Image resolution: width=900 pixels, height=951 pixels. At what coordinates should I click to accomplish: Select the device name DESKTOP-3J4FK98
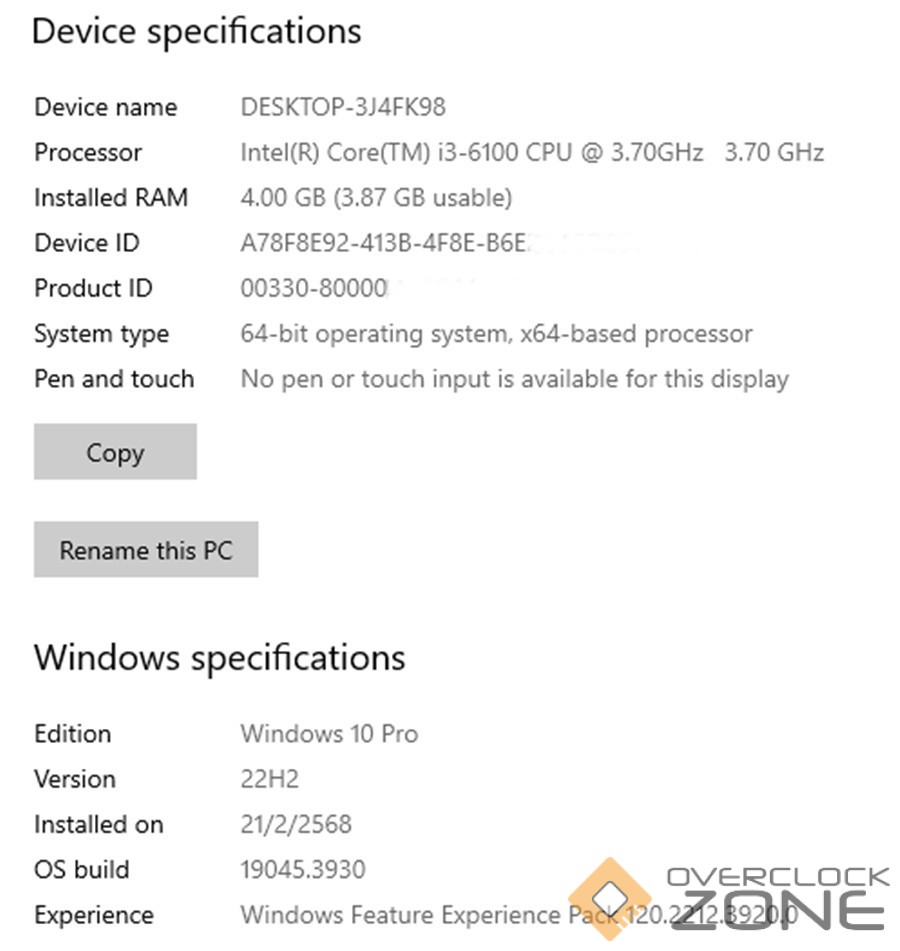point(343,107)
